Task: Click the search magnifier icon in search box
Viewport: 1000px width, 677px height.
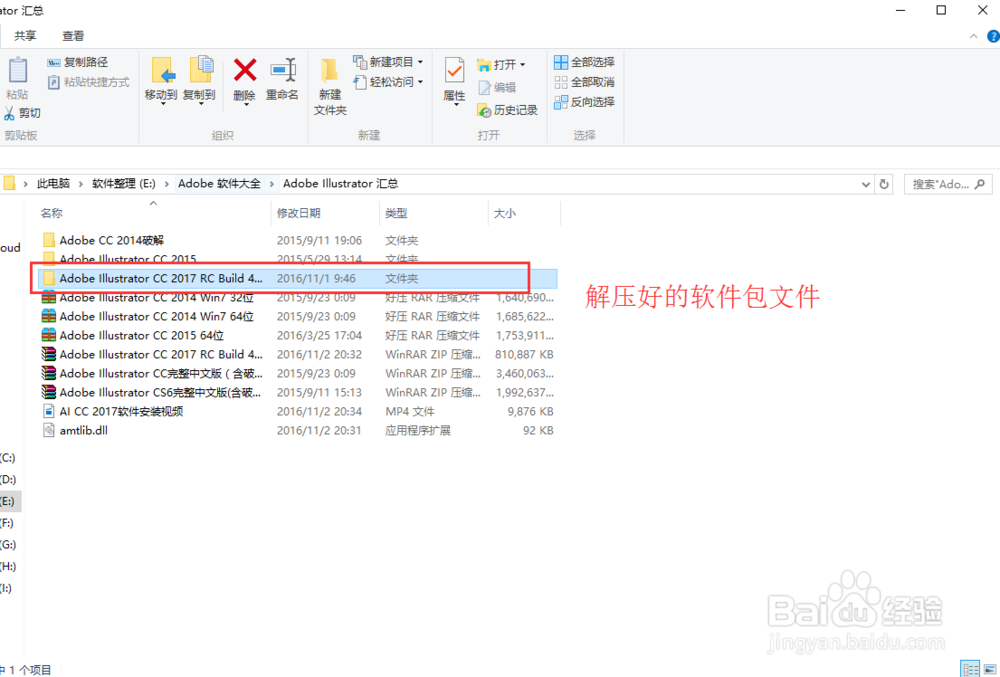Action: coord(980,184)
